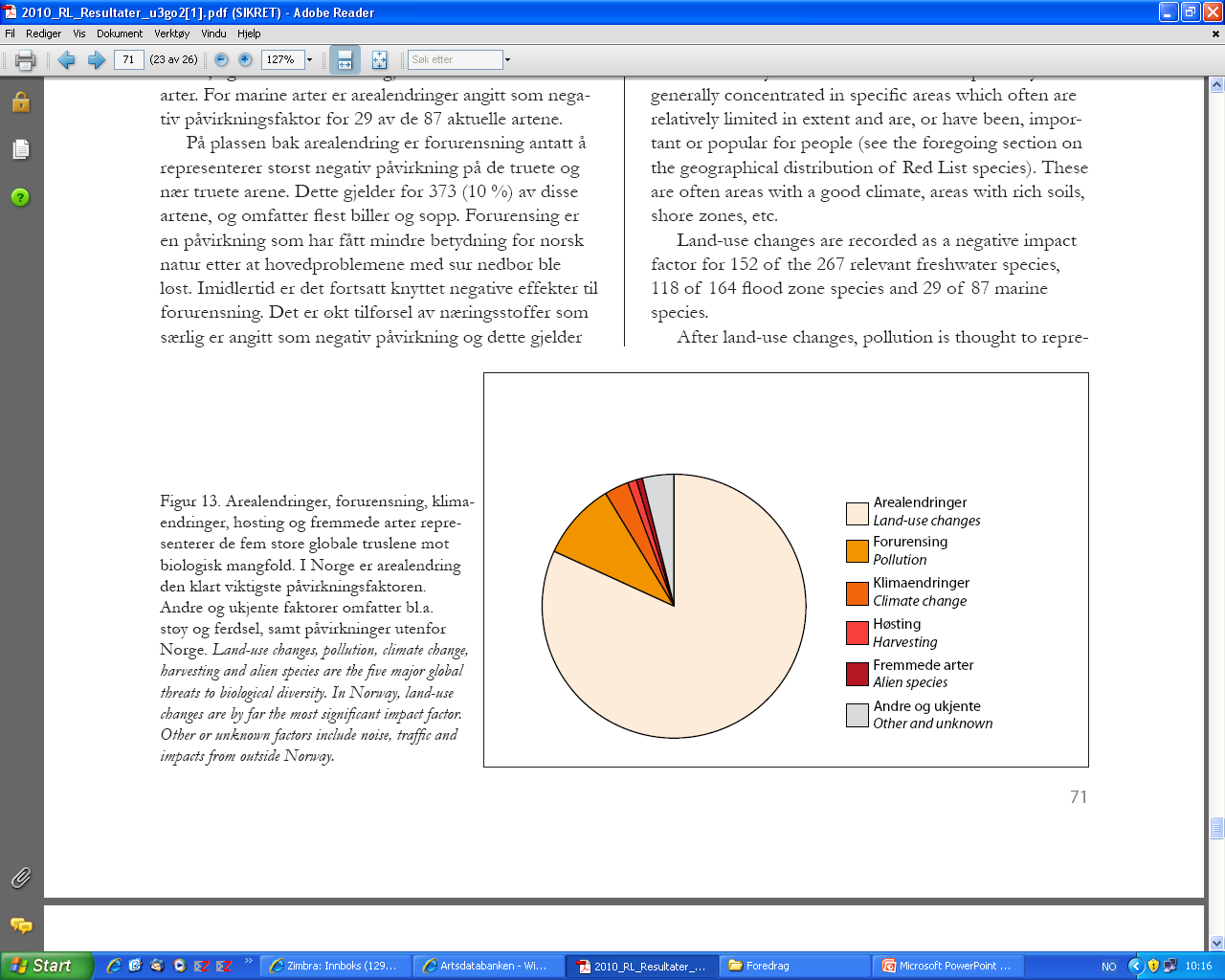Image resolution: width=1225 pixels, height=980 pixels.
Task: Click the 'Figur 13' caption text
Action: [x=190, y=501]
